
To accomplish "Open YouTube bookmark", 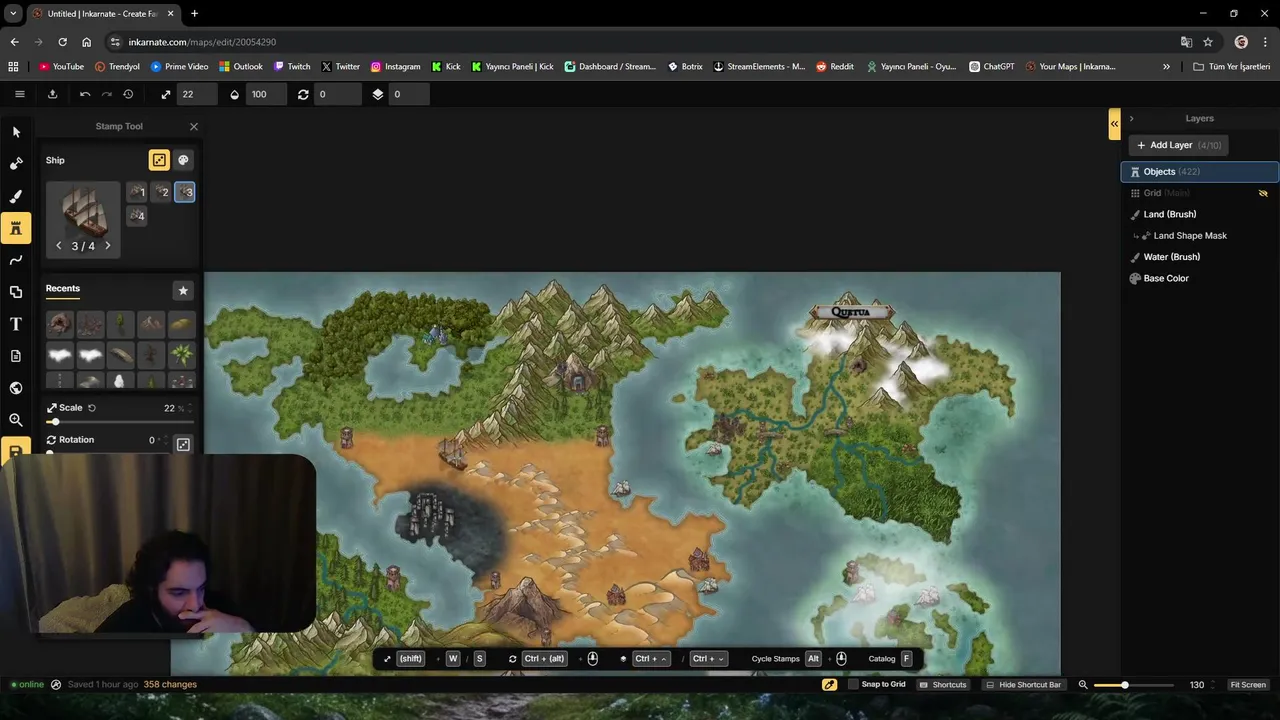I will [x=61, y=67].
